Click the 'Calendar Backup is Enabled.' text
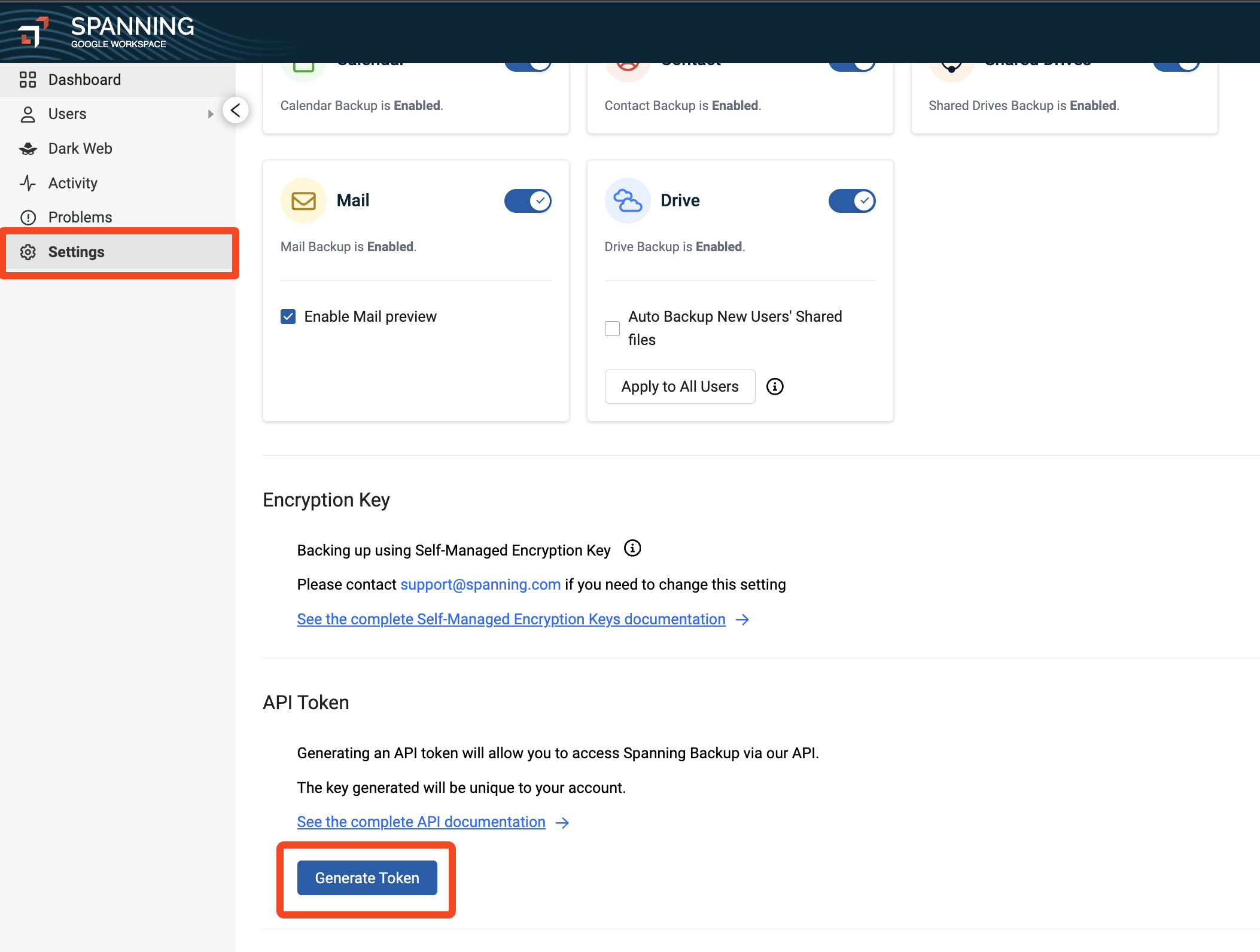 click(x=362, y=105)
